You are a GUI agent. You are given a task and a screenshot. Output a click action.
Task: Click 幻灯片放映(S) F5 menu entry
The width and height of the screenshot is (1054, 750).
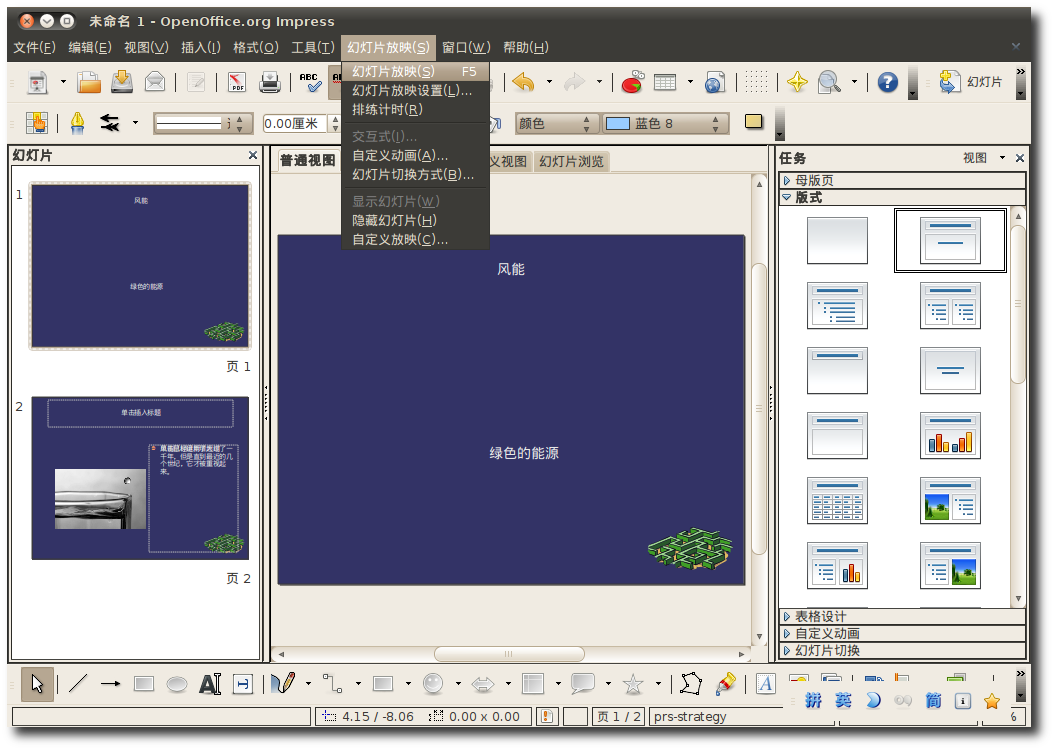pos(415,71)
